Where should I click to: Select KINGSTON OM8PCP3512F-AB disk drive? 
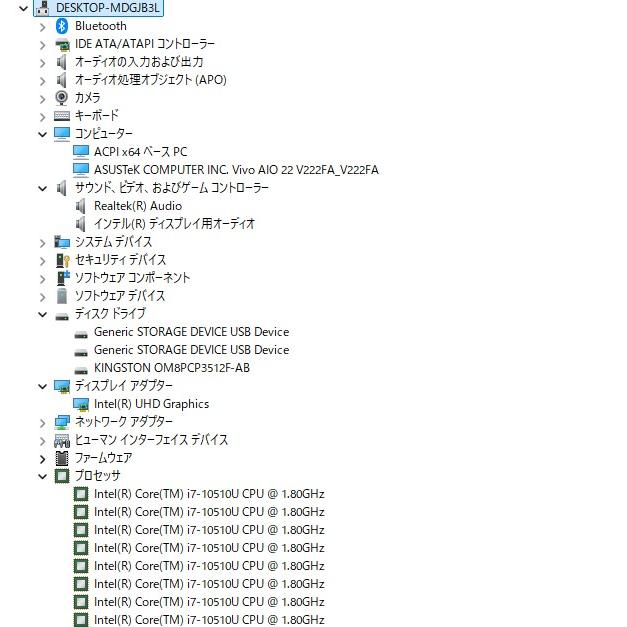point(172,368)
